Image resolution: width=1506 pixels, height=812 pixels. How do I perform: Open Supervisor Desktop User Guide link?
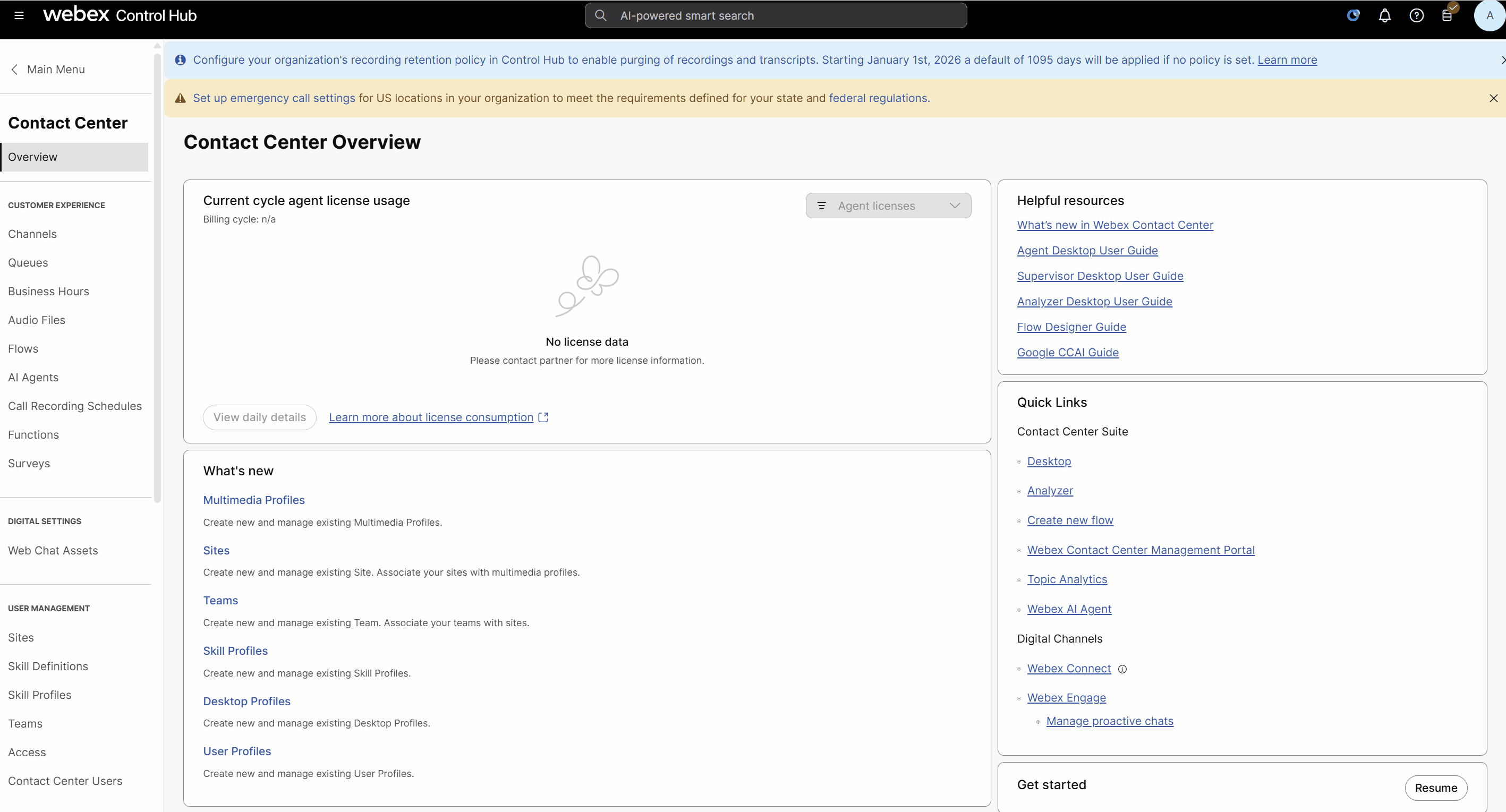[1100, 276]
